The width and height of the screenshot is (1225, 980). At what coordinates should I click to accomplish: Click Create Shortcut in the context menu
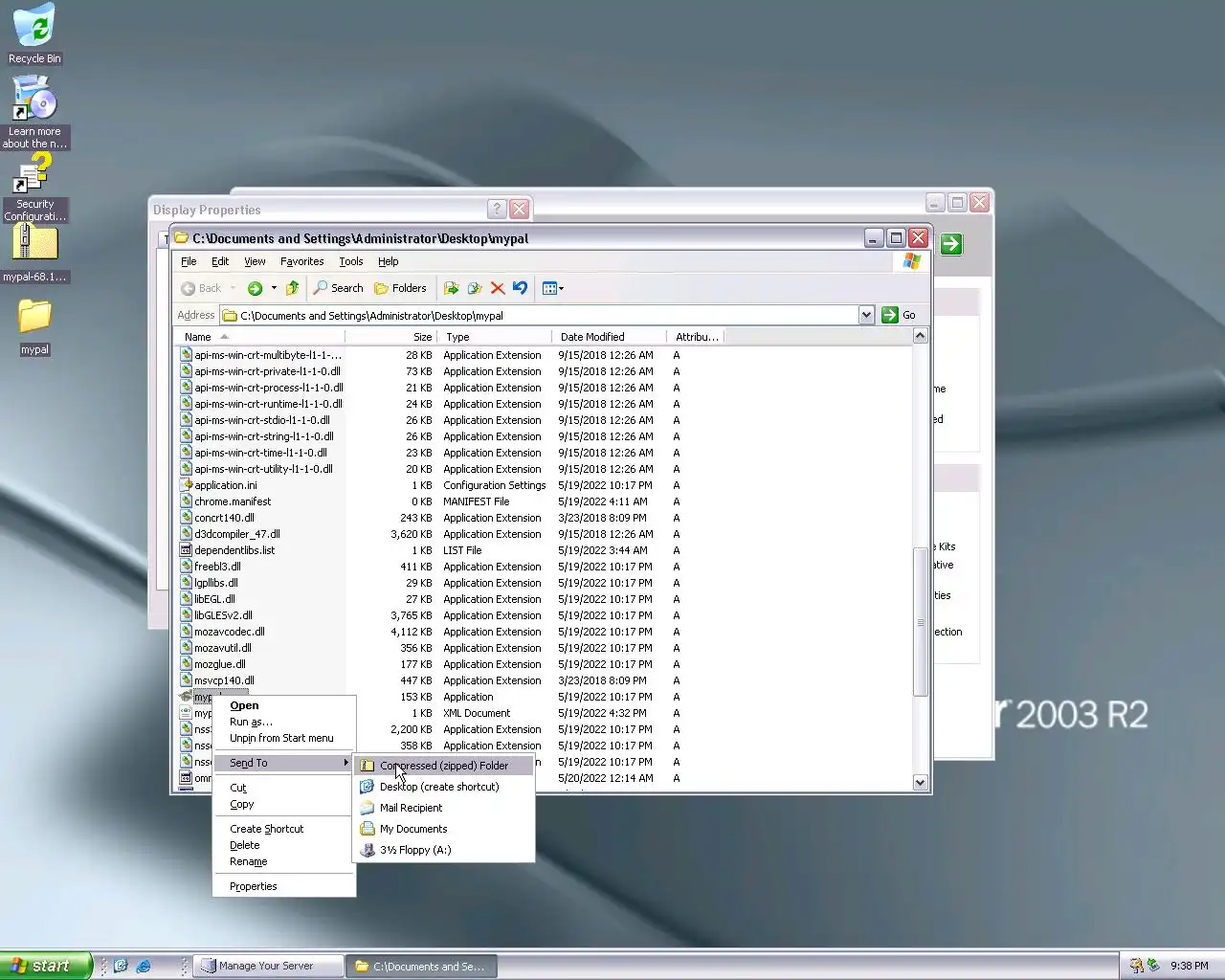click(284, 829)
